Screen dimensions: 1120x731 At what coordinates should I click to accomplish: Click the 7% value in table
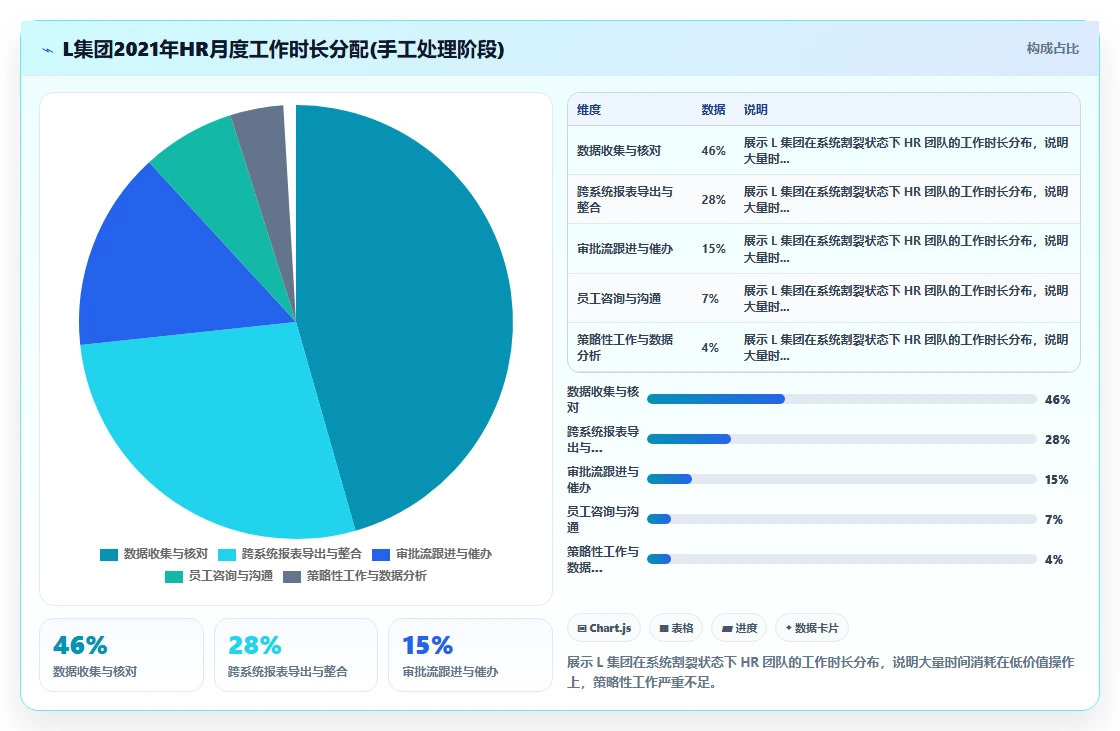pos(709,299)
